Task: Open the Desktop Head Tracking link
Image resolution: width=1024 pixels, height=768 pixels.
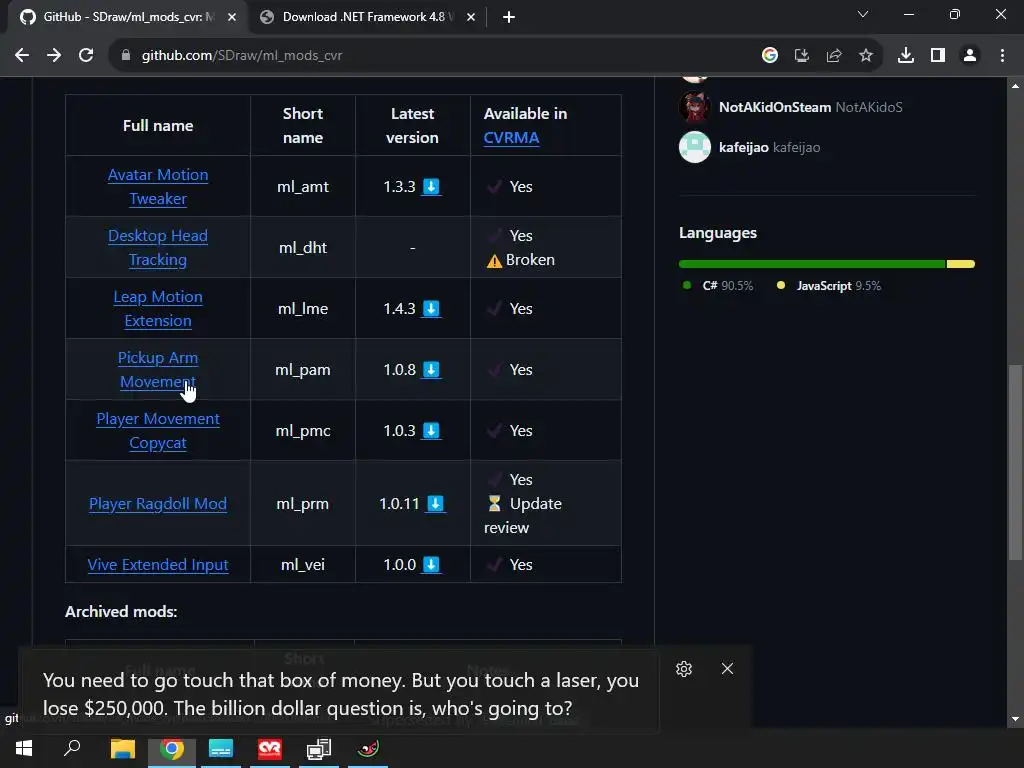Action: coord(158,248)
